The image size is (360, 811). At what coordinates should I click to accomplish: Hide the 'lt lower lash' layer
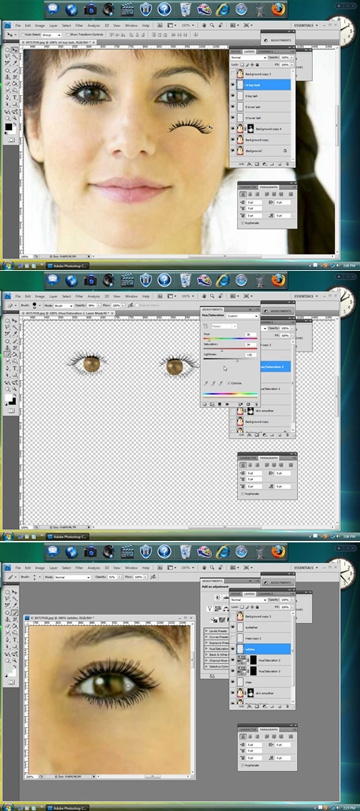click(x=233, y=107)
